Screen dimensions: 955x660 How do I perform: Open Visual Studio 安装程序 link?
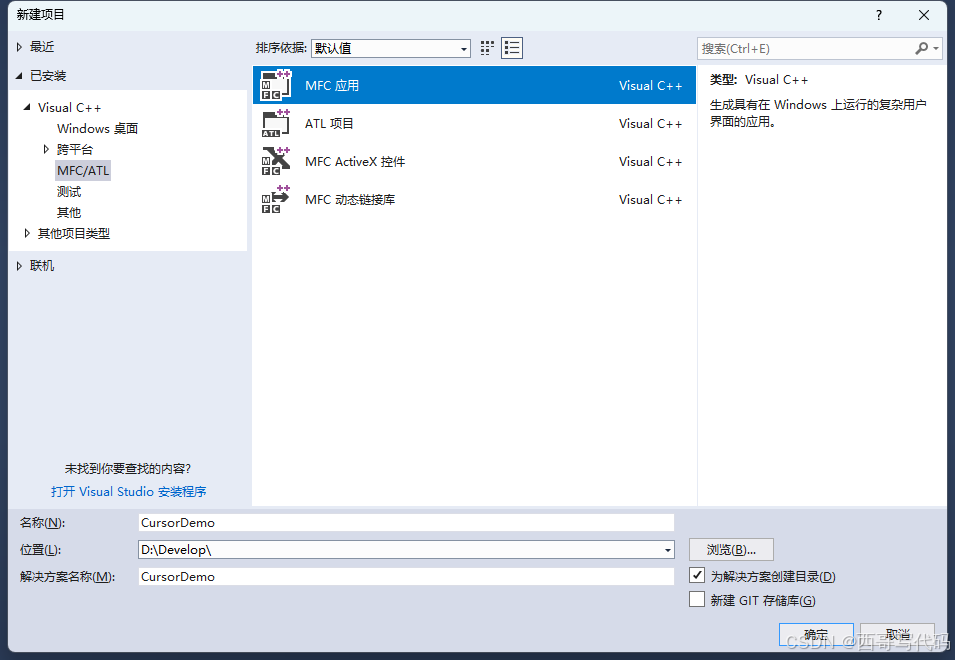tap(129, 491)
